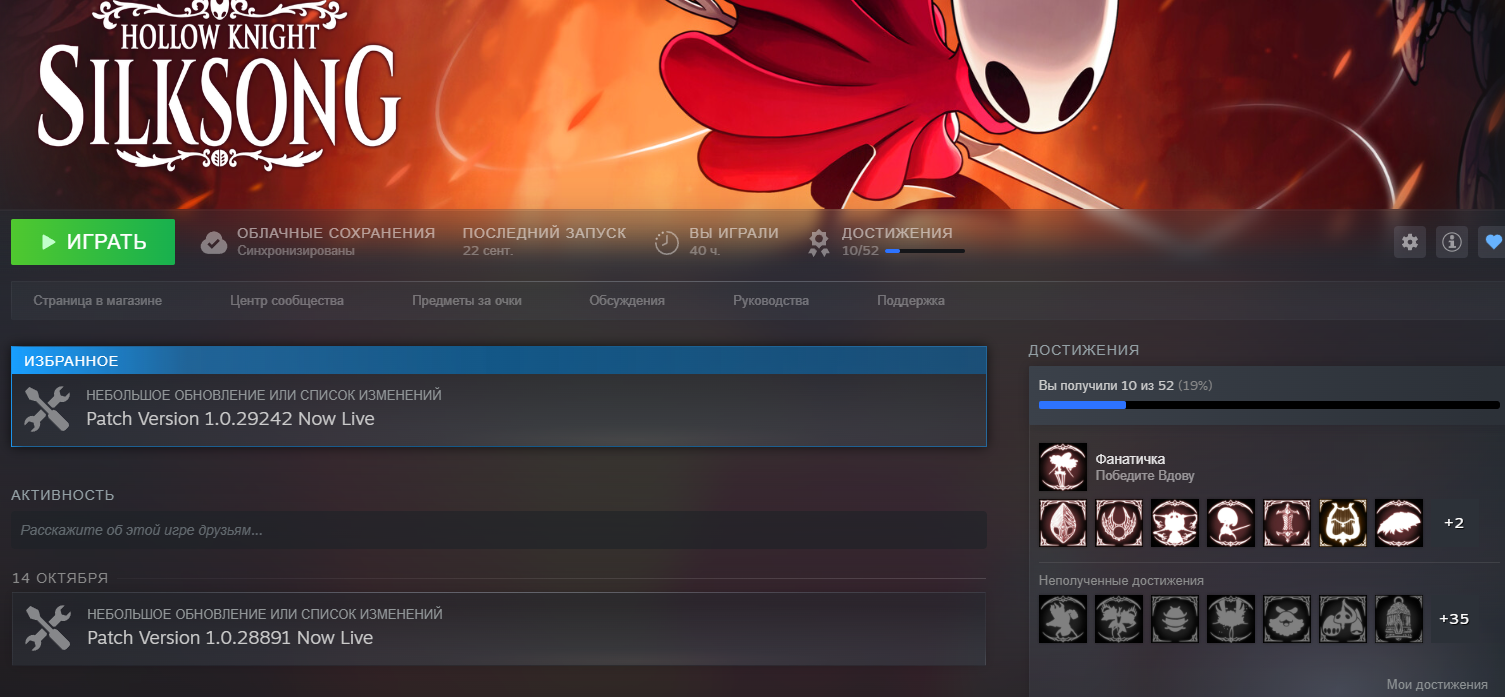Click the achievements progress bar in side panel
The width and height of the screenshot is (1505, 697).
(x=1269, y=405)
